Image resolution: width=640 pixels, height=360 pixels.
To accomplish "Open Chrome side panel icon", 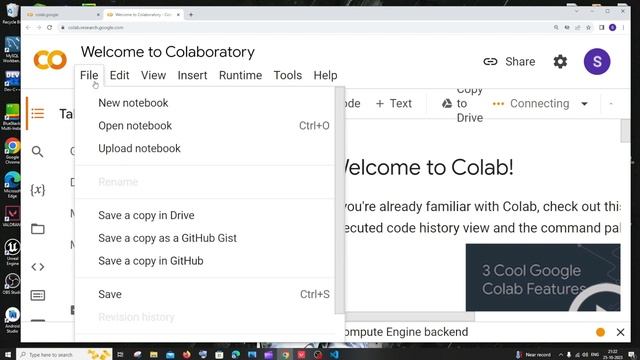I will click(601, 27).
